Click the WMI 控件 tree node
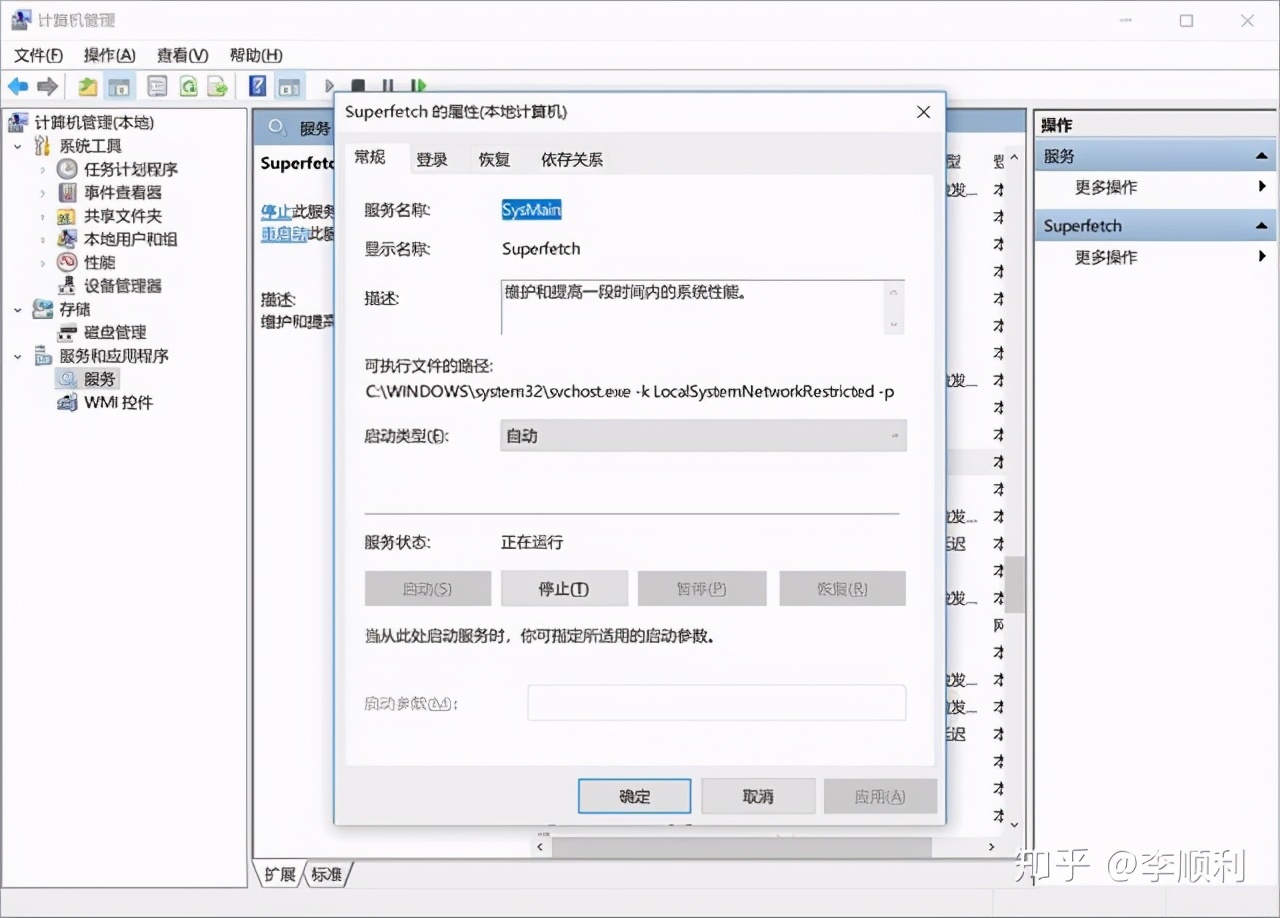This screenshot has height=918, width=1280. tap(118, 402)
